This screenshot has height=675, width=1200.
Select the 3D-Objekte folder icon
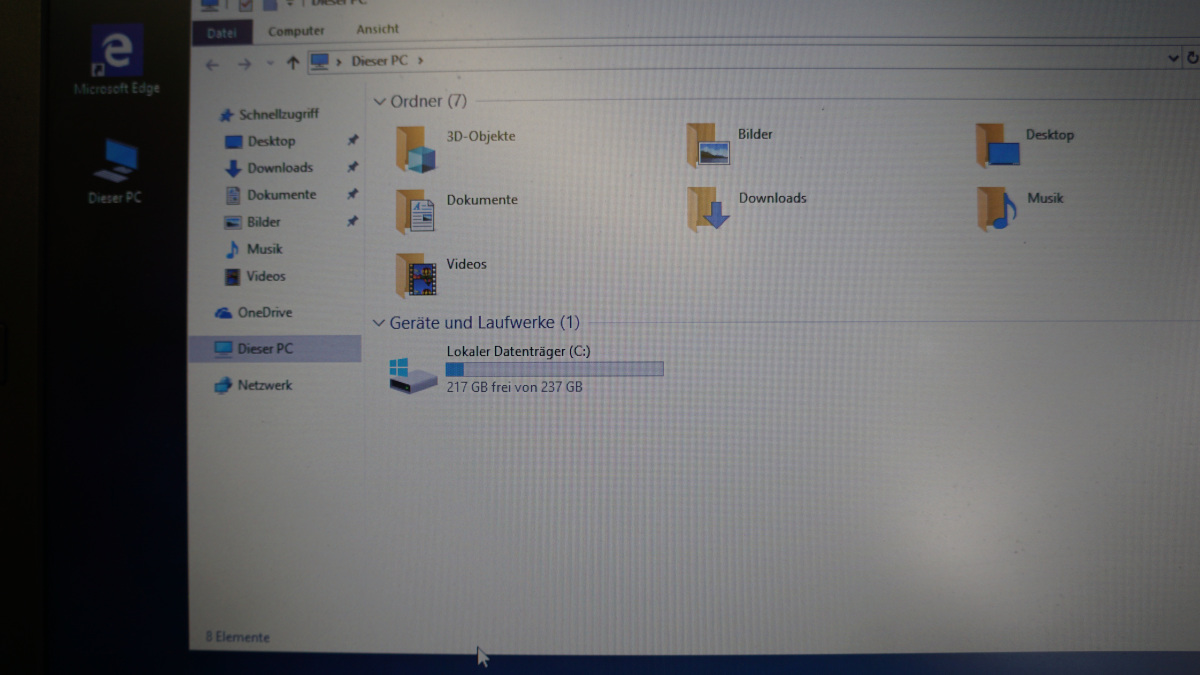(415, 149)
